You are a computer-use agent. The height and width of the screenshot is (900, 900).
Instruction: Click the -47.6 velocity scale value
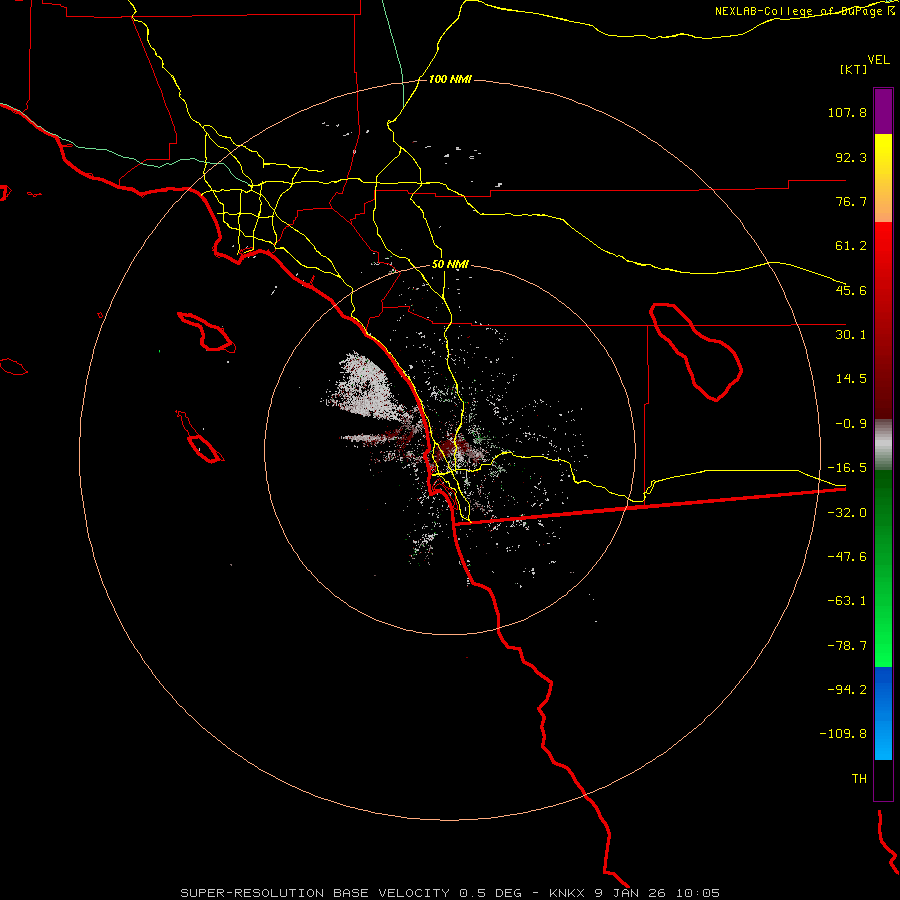coord(847,557)
